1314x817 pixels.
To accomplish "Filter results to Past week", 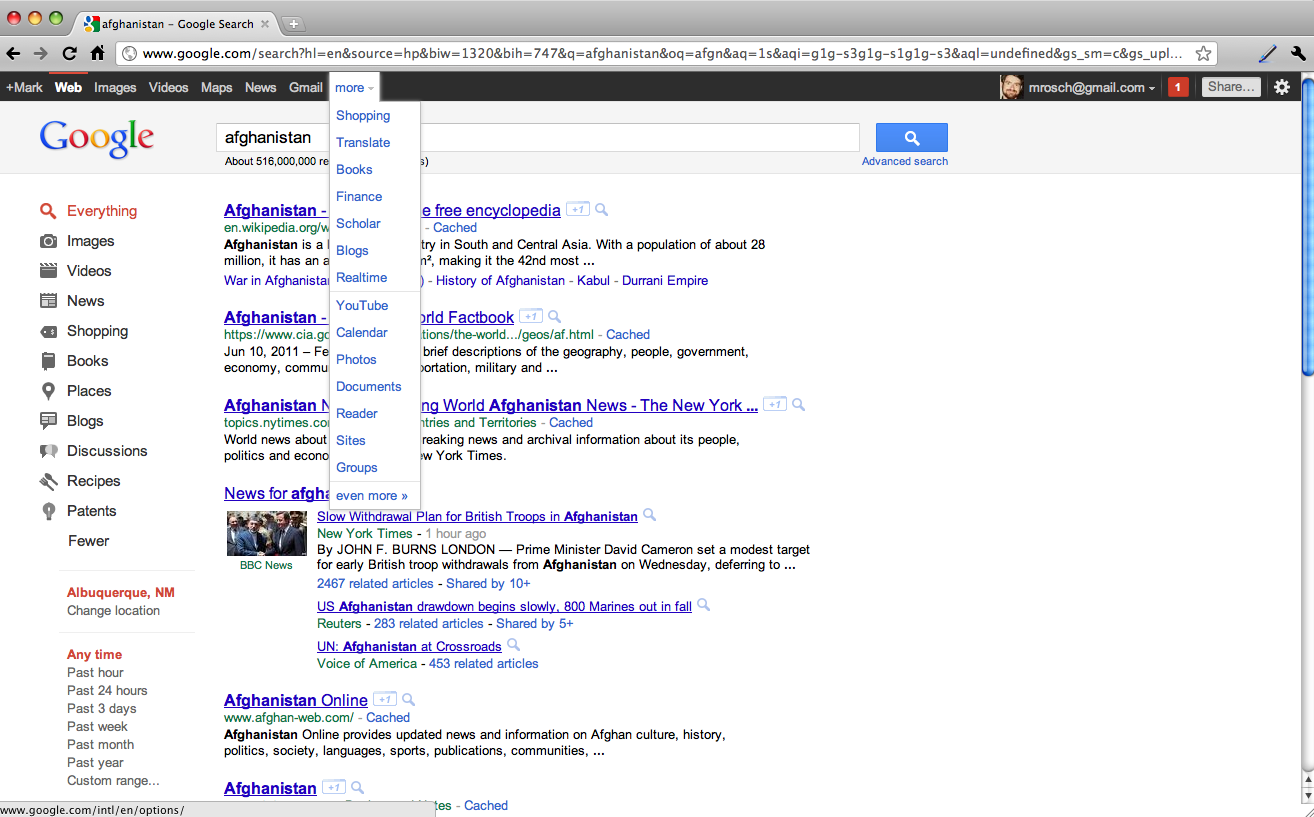I will [x=97, y=727].
